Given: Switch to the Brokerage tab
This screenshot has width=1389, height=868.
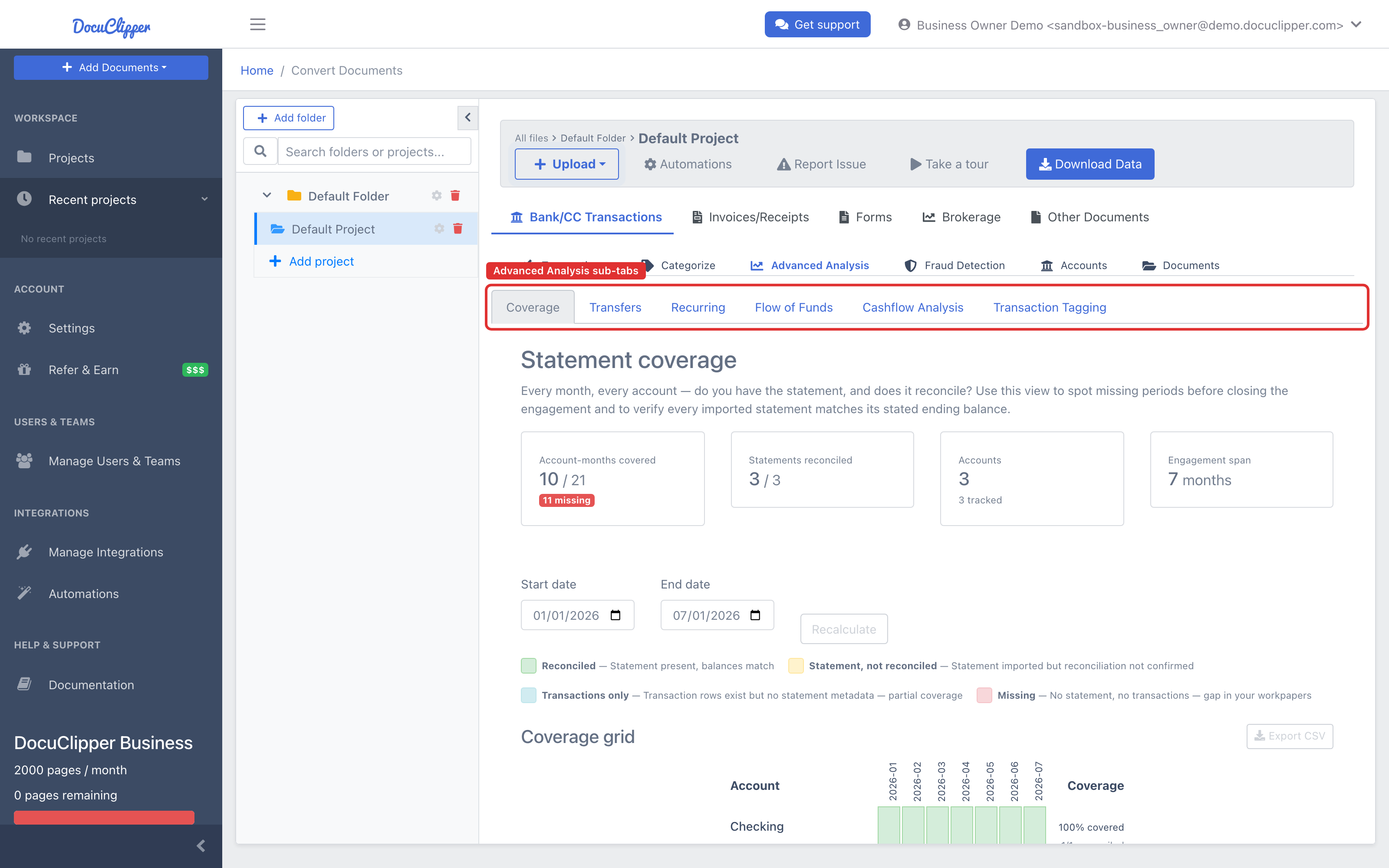Looking at the screenshot, I should click(961, 217).
